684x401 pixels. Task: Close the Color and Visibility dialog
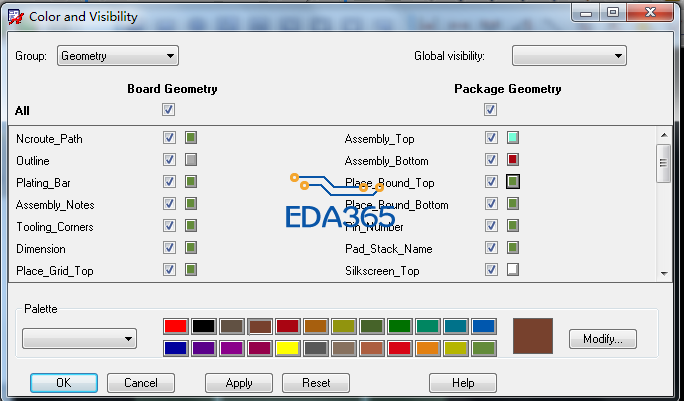coord(650,12)
